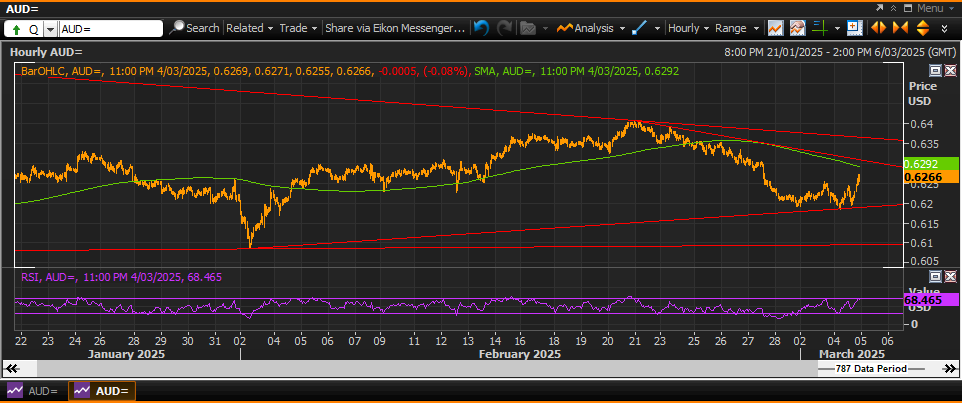The height and width of the screenshot is (403, 962).
Task: Click the orange 0.6266 last price tag
Action: pyautogui.click(x=930, y=177)
